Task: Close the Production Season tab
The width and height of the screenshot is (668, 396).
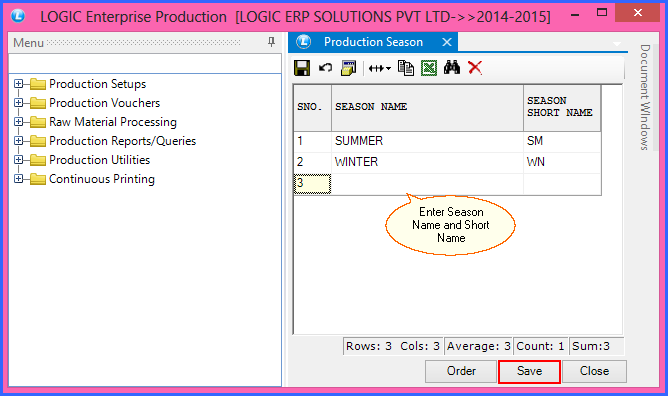Action: tap(447, 42)
